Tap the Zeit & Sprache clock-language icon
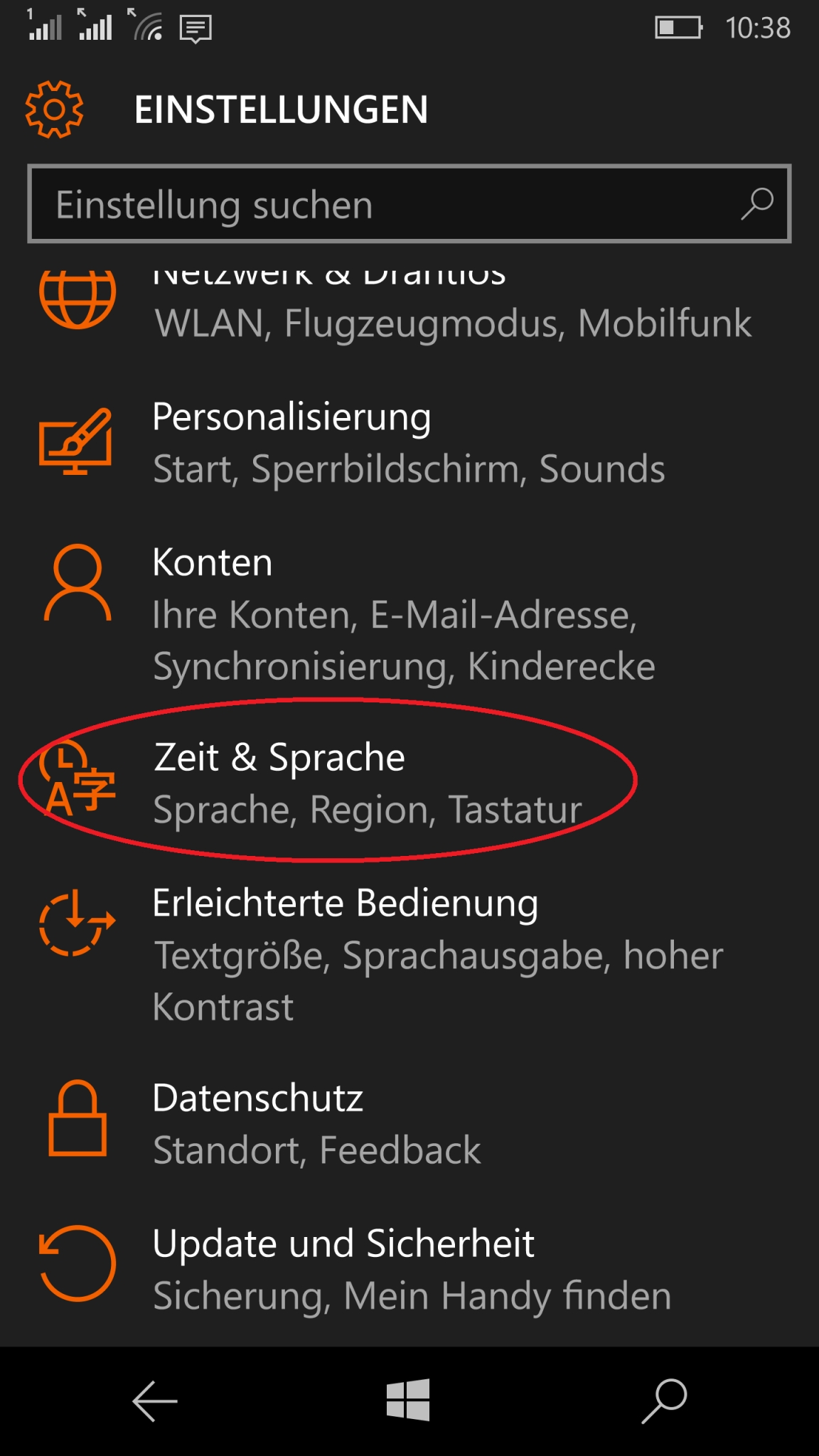819x1456 pixels. click(x=77, y=780)
